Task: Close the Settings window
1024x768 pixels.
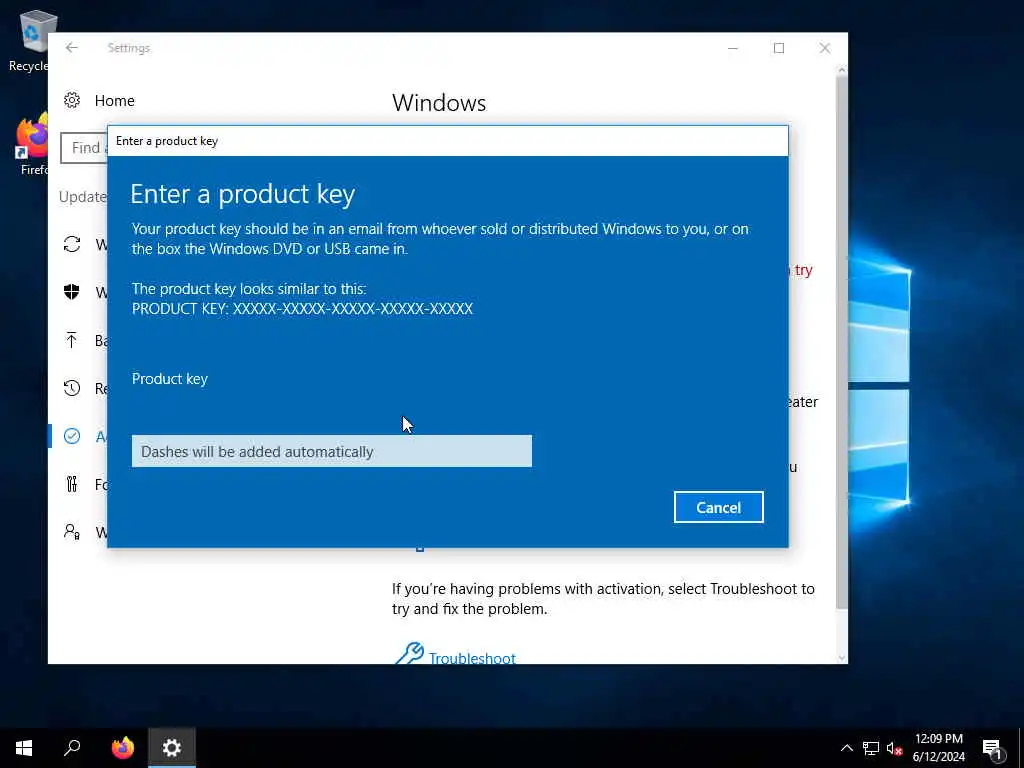Action: point(825,48)
